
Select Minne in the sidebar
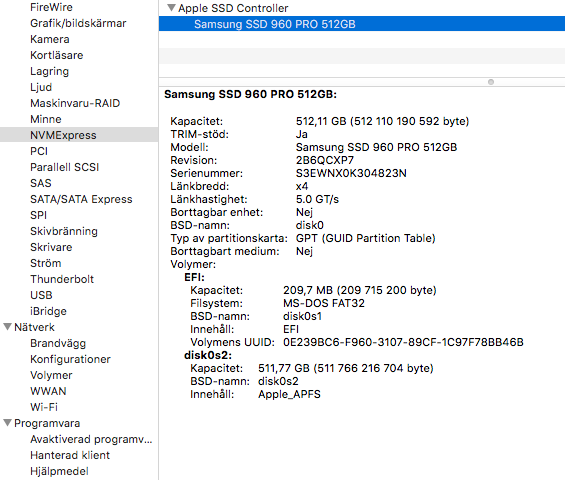click(46, 119)
